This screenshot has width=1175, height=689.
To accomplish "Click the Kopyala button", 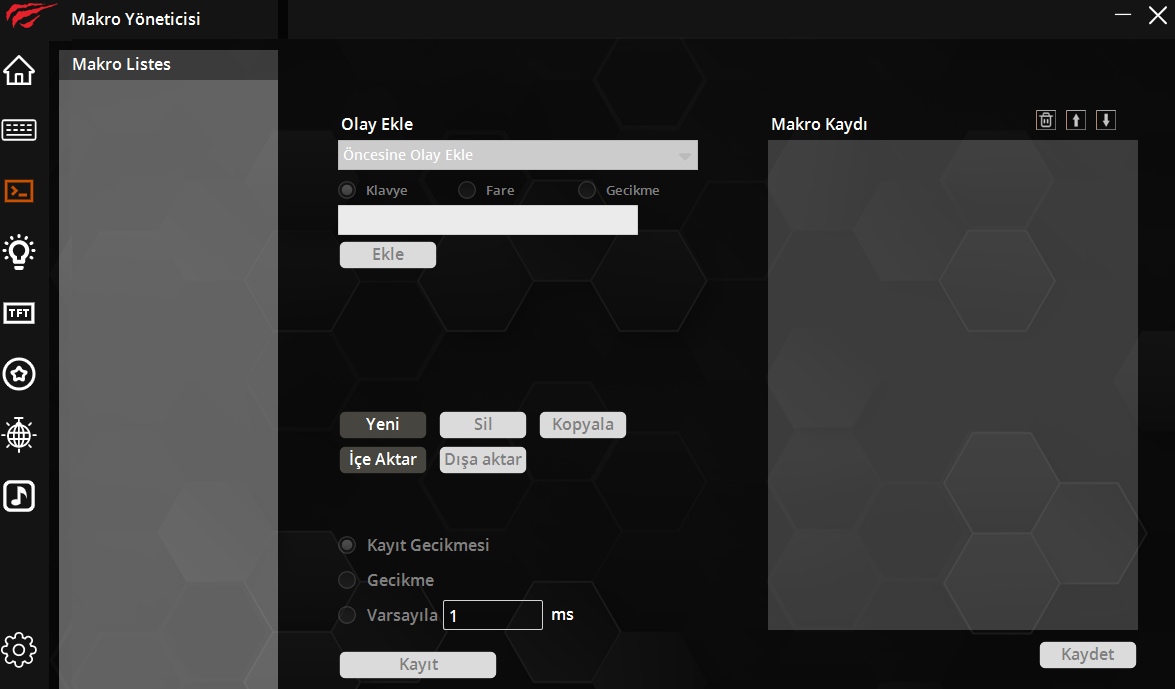I will 582,424.
